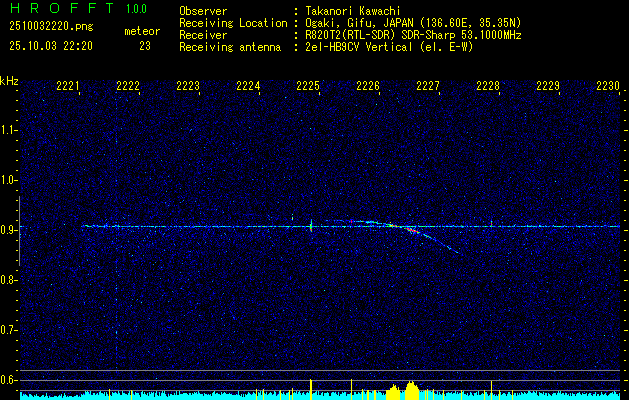Click the 1.1 kHz frequency label
The width and height of the screenshot is (629, 400).
click(8, 130)
